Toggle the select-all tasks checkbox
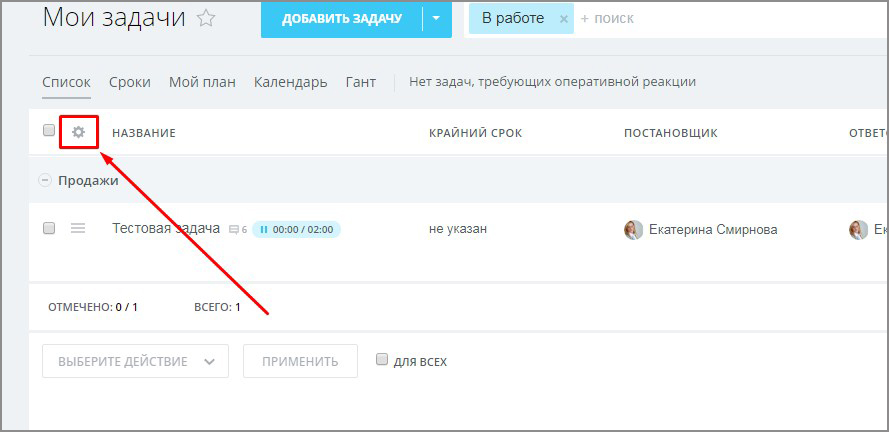This screenshot has height=432, width=889. coord(49,131)
